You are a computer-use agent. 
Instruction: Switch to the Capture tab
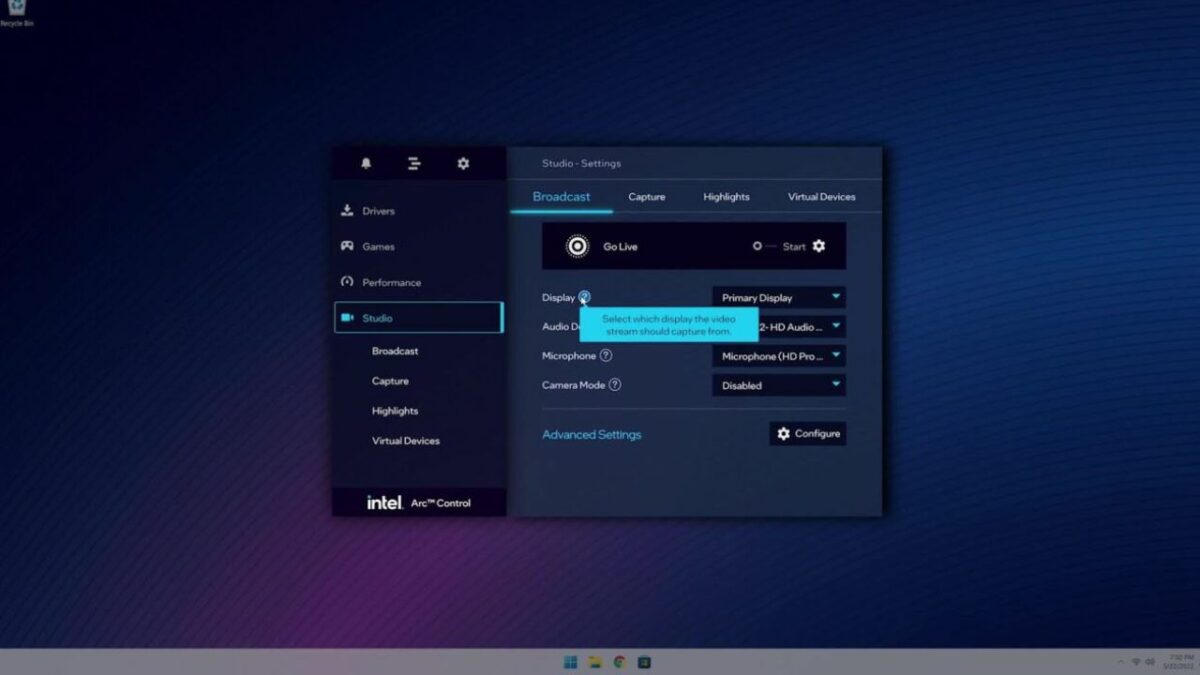pyautogui.click(x=646, y=196)
